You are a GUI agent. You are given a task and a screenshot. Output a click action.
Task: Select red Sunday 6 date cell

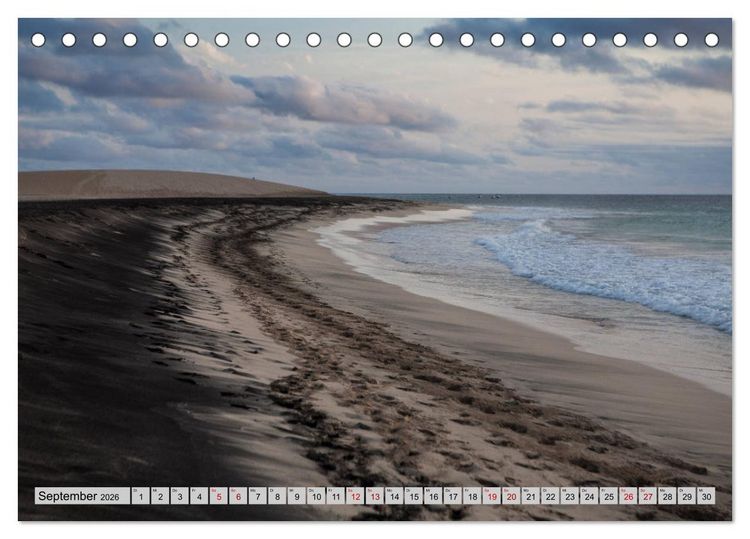click(238, 495)
